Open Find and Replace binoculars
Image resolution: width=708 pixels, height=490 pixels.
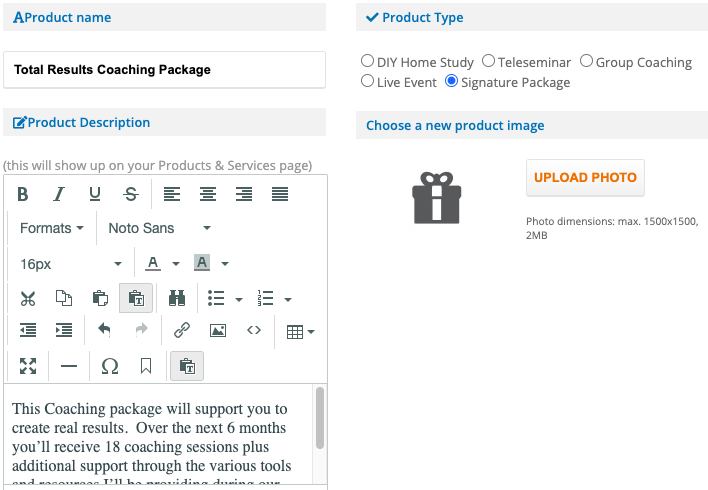pyautogui.click(x=177, y=298)
